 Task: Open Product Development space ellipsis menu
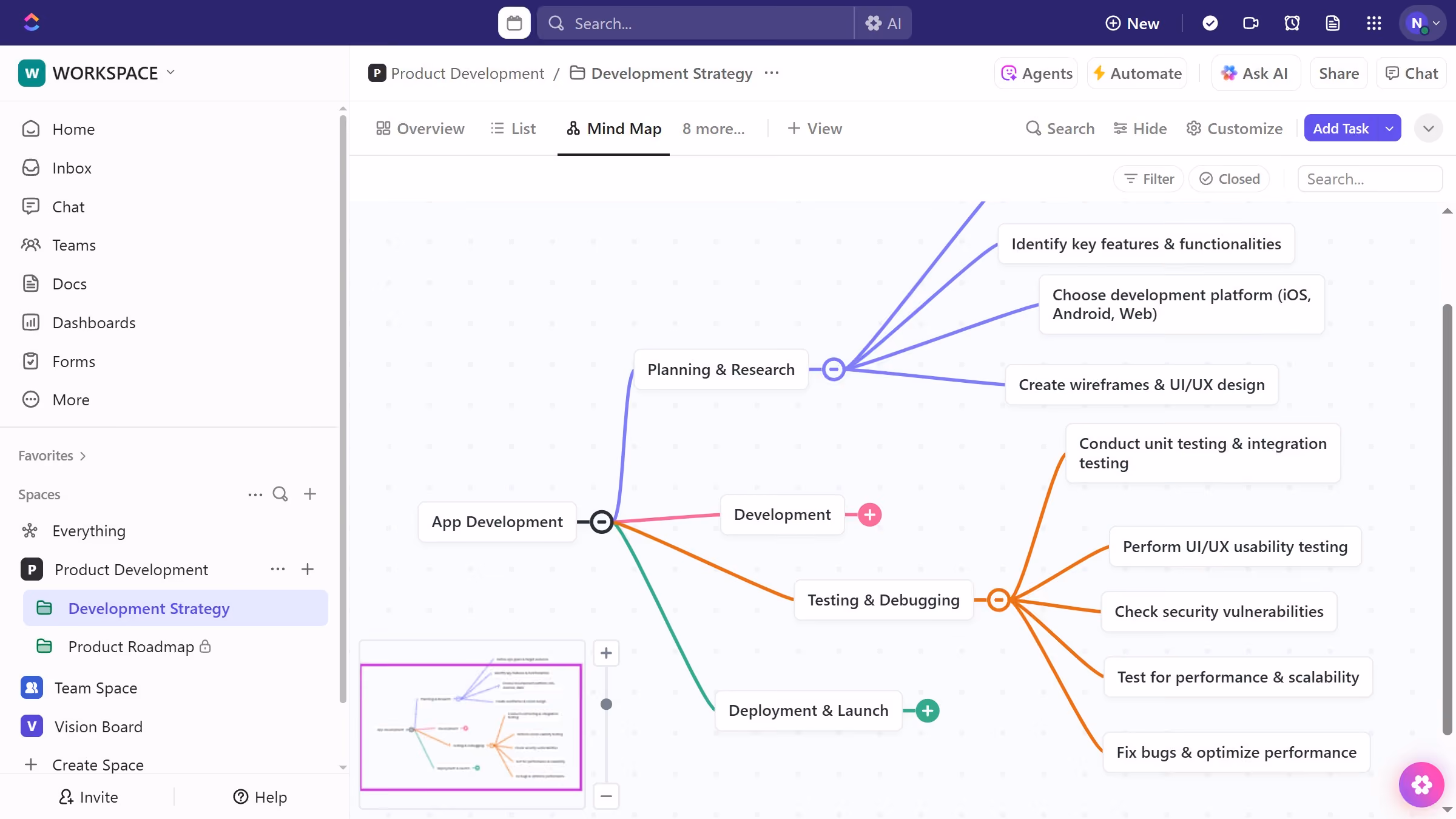click(278, 569)
